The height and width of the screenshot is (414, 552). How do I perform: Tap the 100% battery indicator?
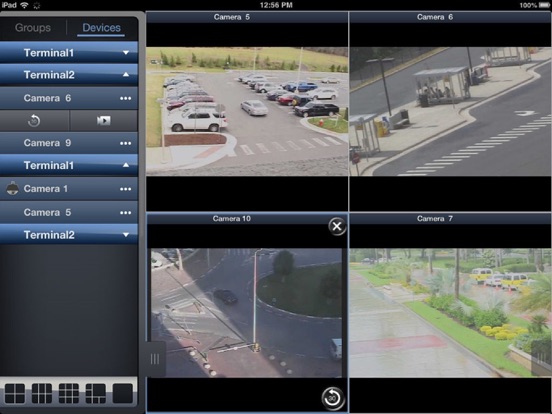coord(534,5)
